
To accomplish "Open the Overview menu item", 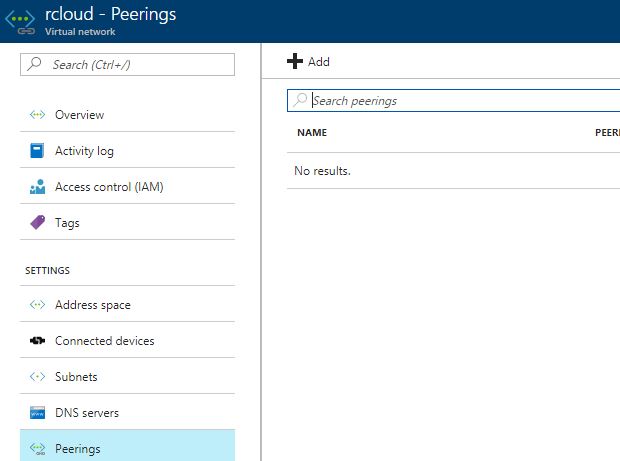I will 127,115.
